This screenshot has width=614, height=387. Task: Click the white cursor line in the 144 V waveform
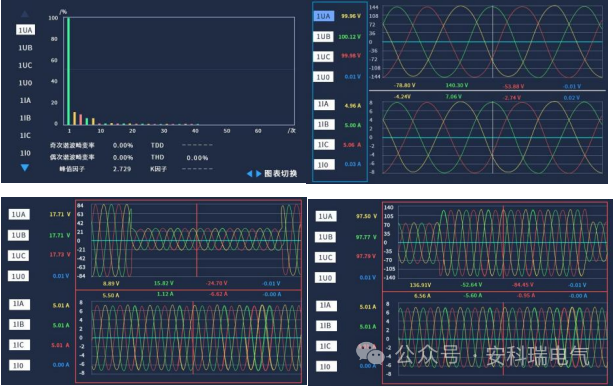pyautogui.click(x=493, y=42)
